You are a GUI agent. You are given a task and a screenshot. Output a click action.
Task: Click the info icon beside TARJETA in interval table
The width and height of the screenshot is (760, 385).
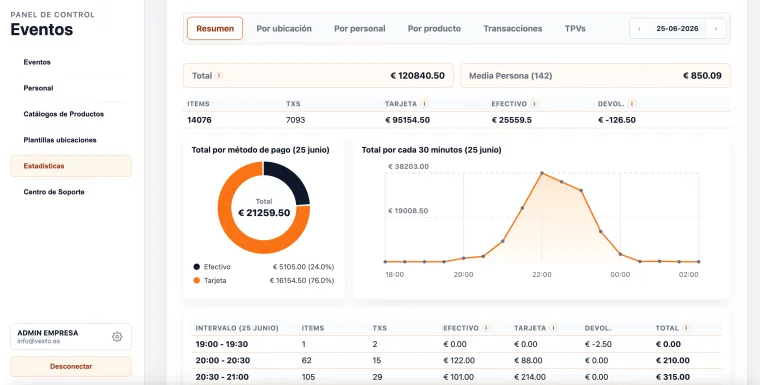pyautogui.click(x=553, y=328)
